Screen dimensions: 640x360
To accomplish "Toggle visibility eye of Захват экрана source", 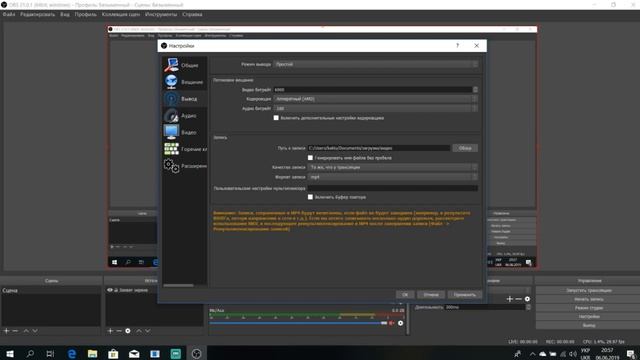I will tap(109, 290).
